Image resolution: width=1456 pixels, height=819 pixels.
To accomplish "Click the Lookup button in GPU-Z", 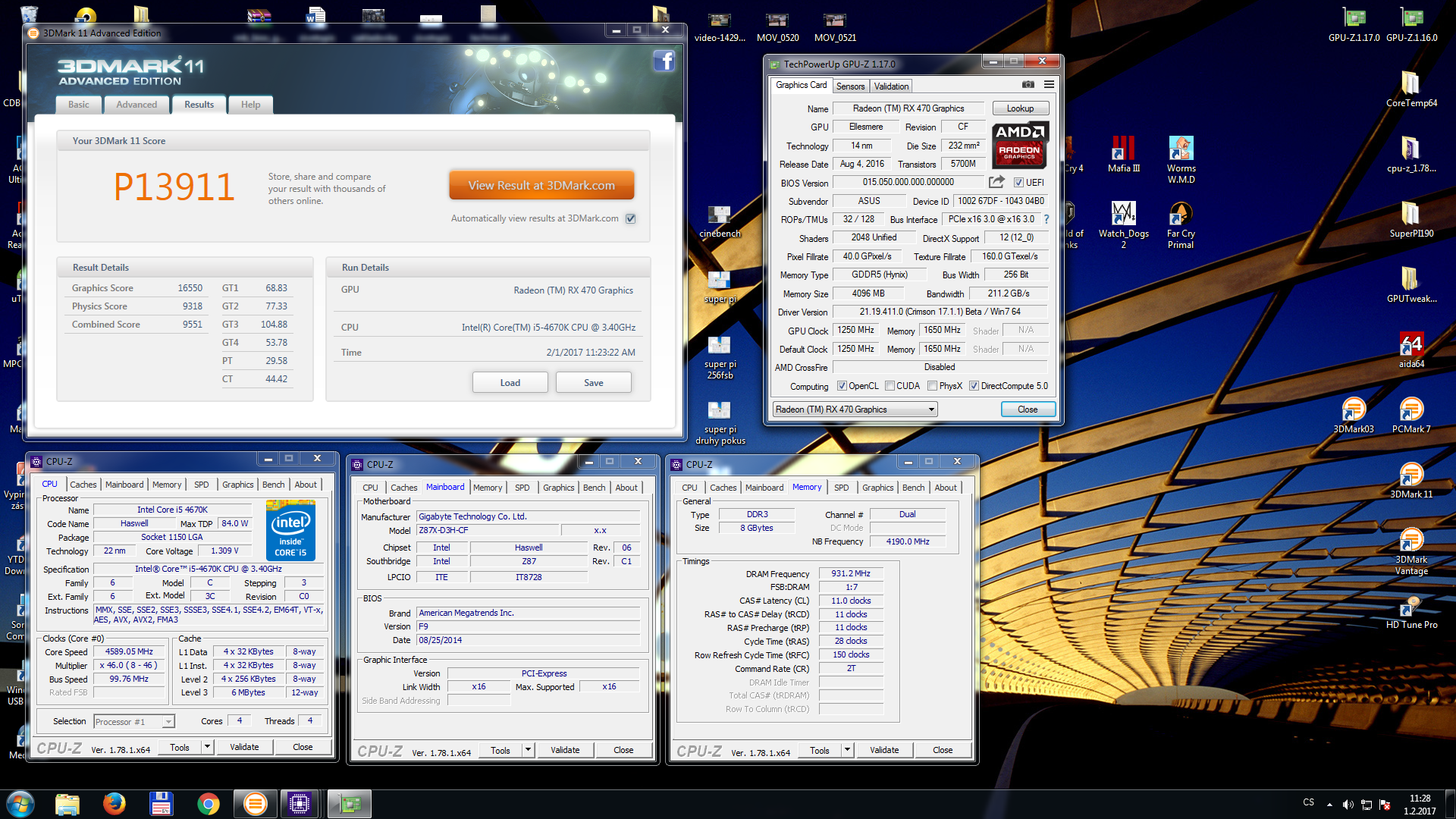I will coord(1020,108).
